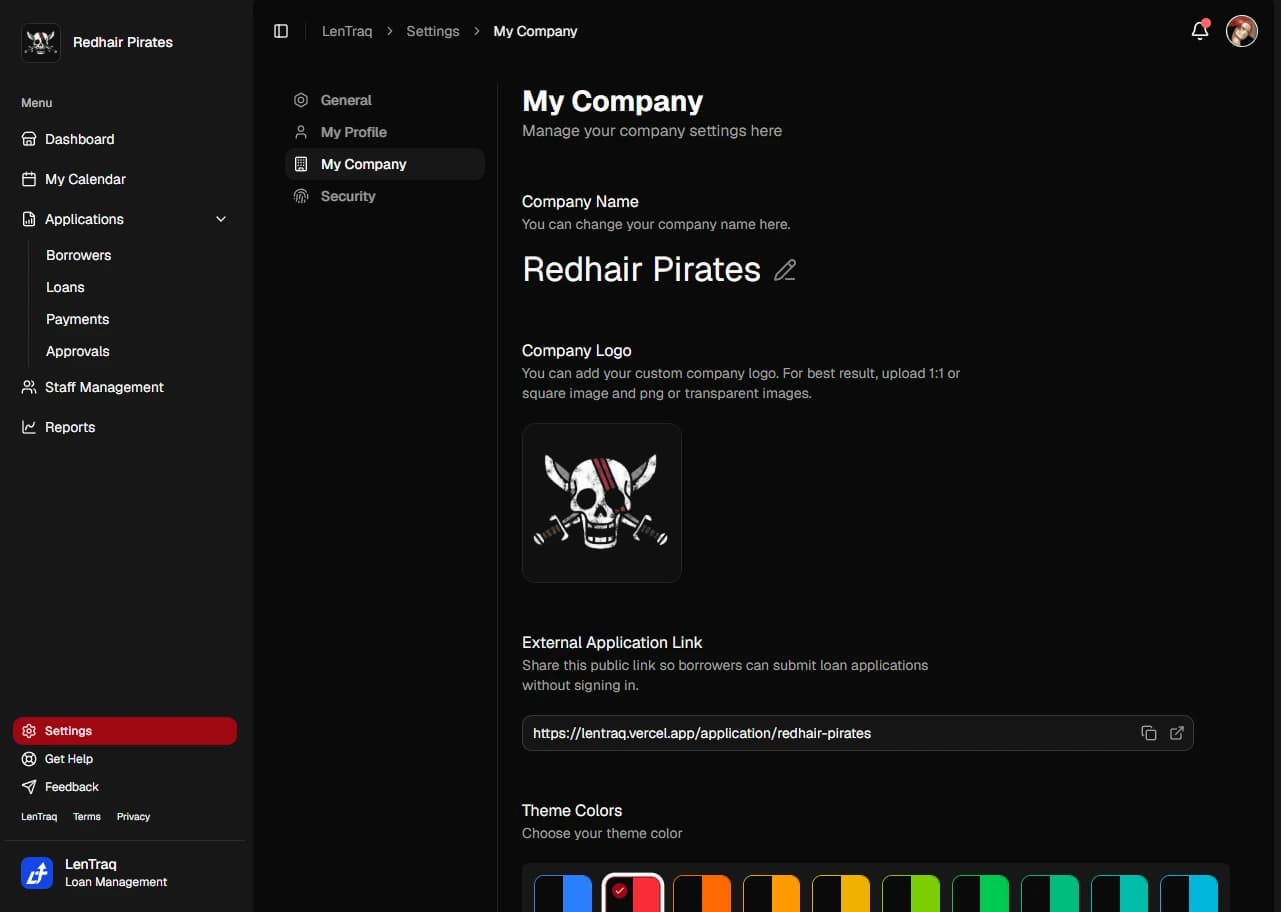The image size is (1281, 912).
Task: Click the Settings breadcrumb
Action: (433, 31)
